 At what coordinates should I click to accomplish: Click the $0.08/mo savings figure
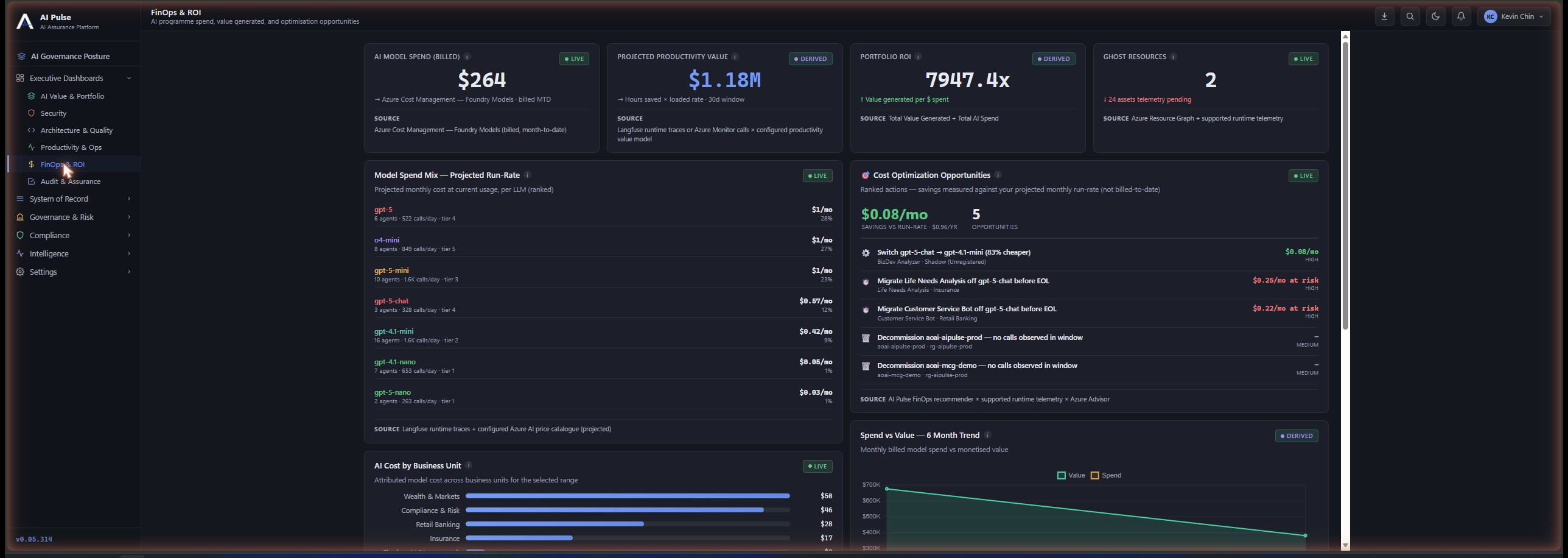click(x=894, y=214)
